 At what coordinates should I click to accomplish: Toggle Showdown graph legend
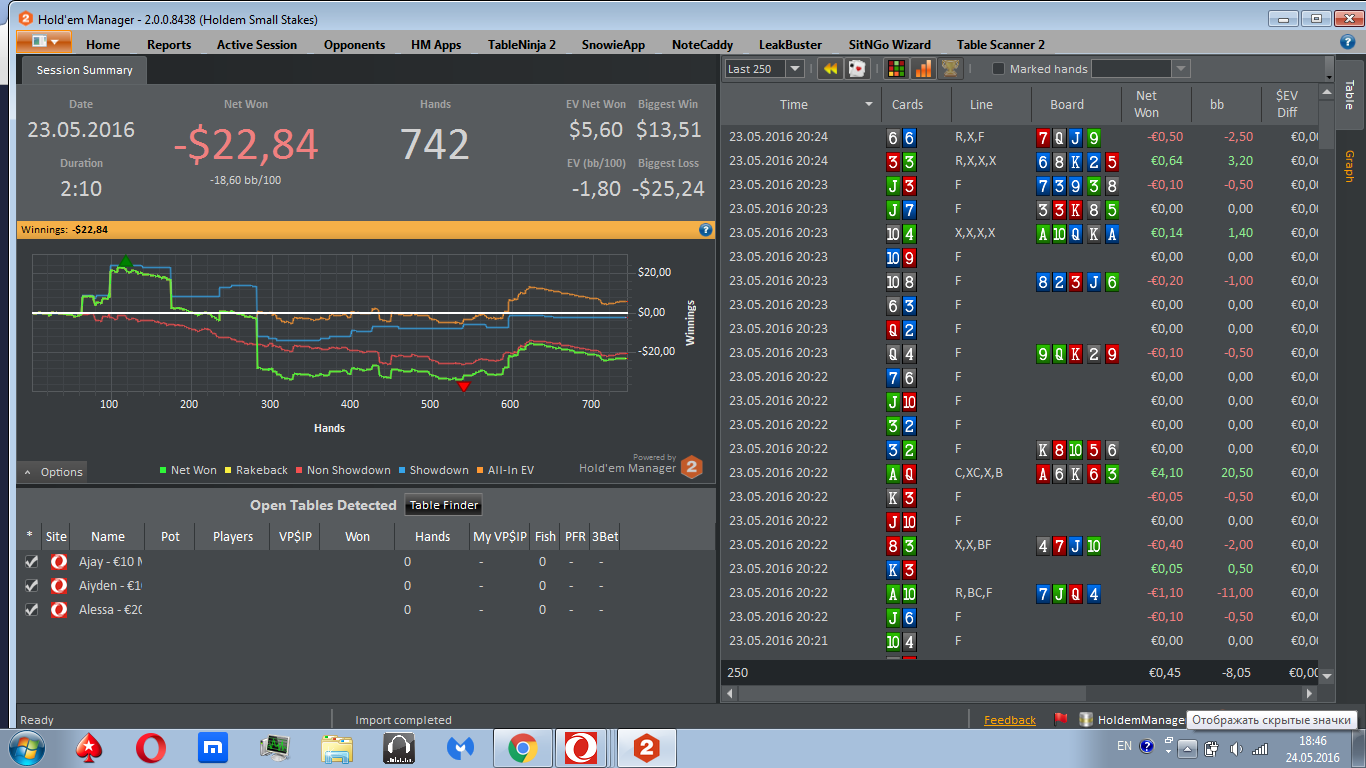point(434,470)
